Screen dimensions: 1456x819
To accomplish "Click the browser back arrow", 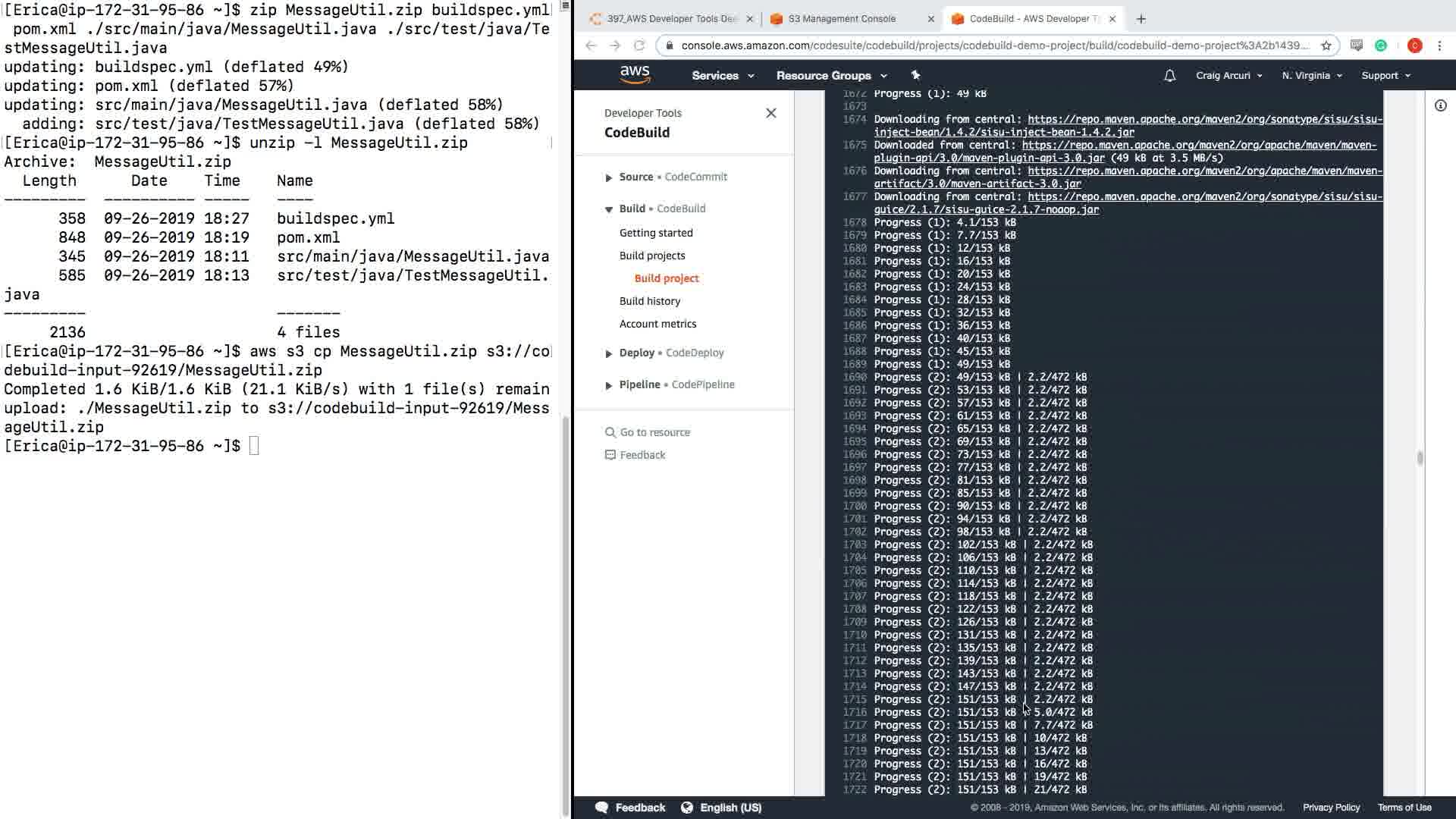I will pos(591,45).
